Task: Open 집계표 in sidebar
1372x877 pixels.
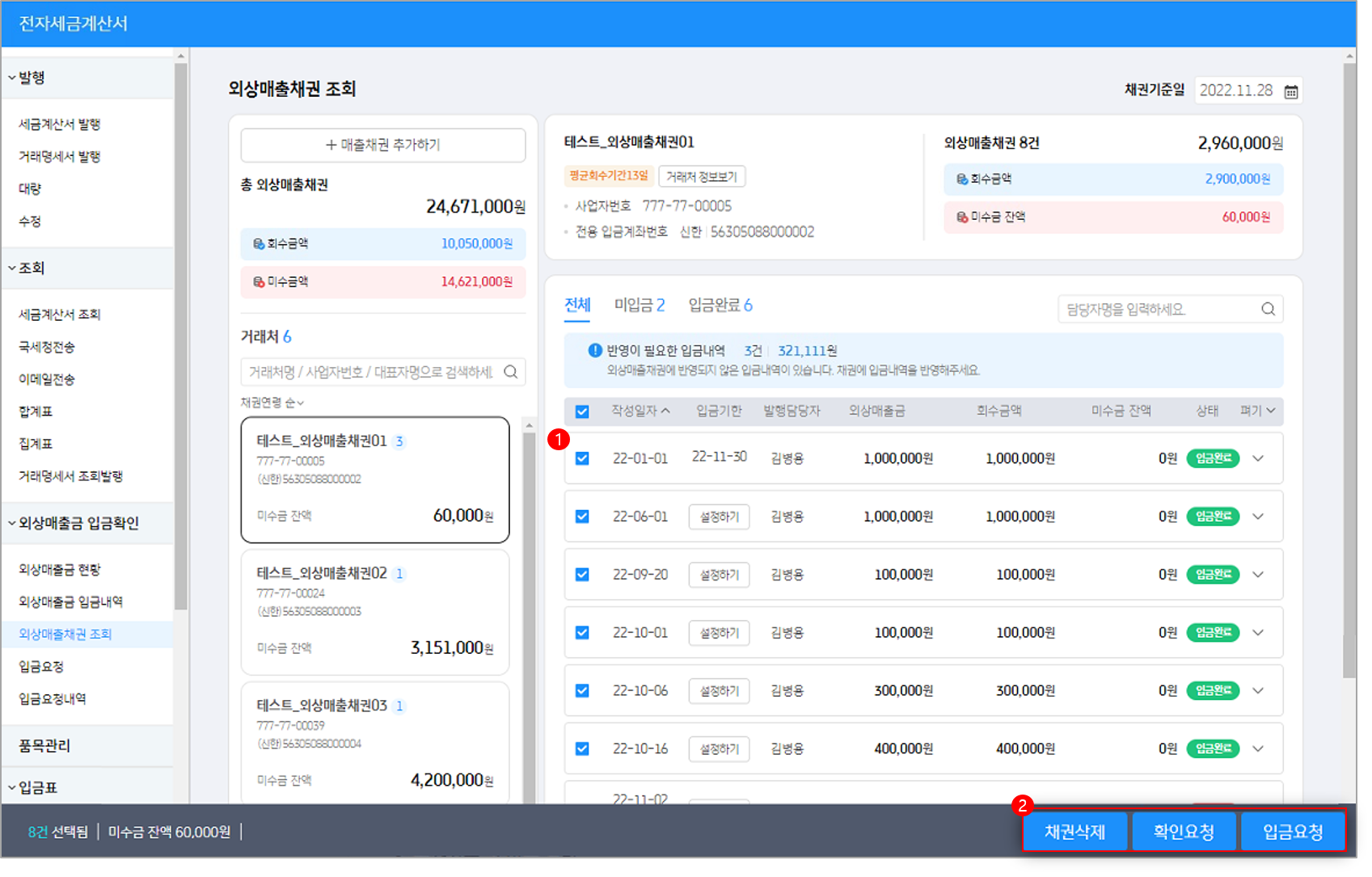Action: click(x=35, y=444)
